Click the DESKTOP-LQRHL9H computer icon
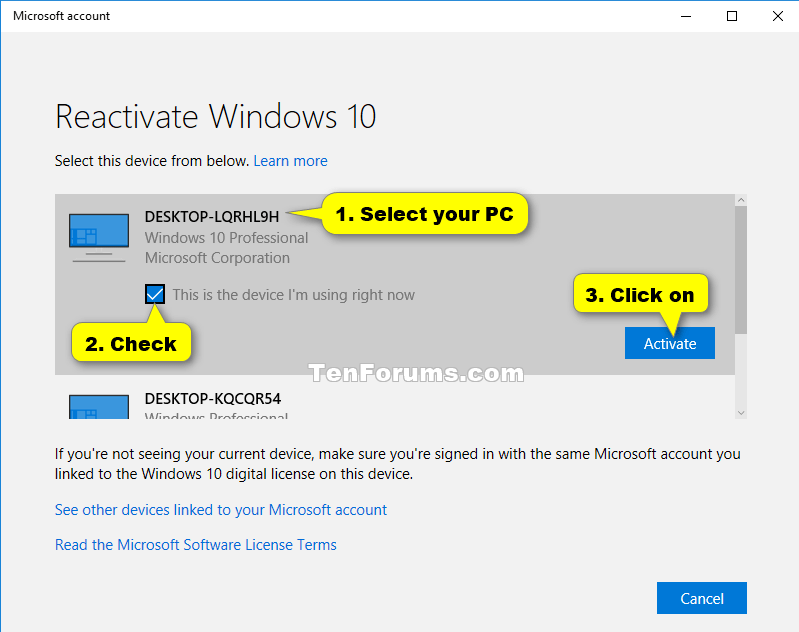Screen dimensions: 799x632 [x=99, y=238]
